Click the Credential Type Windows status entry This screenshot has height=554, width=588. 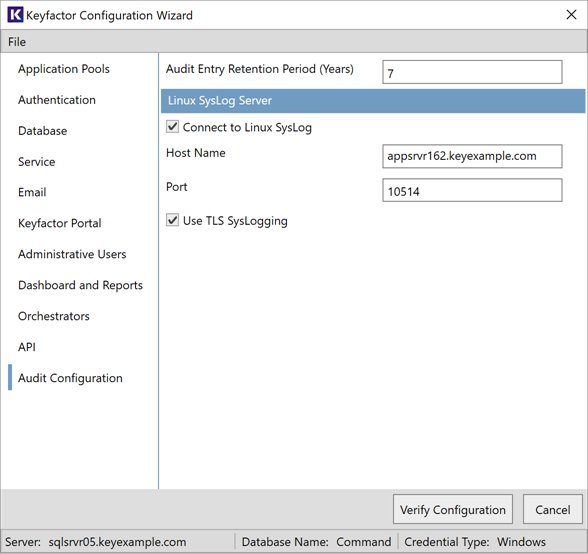pyautogui.click(x=475, y=542)
